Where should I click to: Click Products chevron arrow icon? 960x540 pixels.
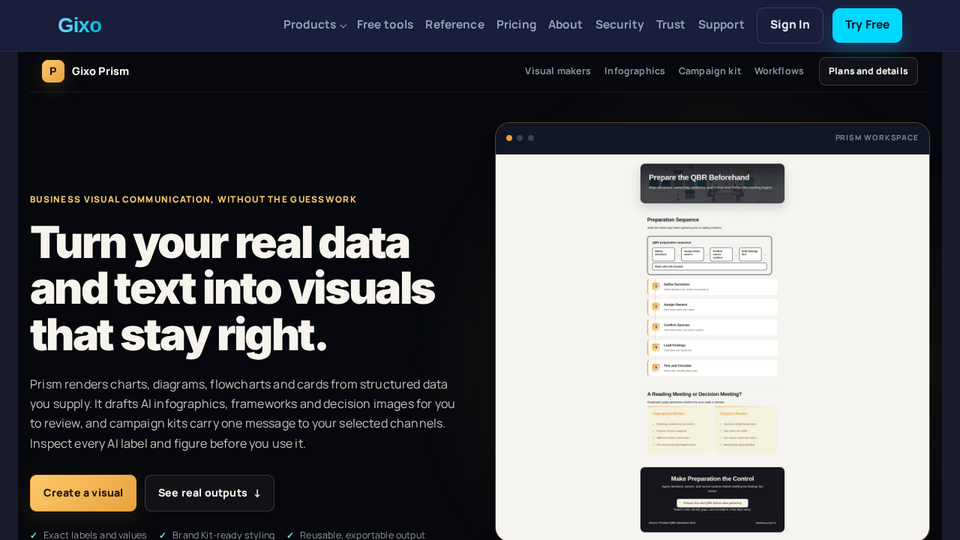click(x=343, y=26)
